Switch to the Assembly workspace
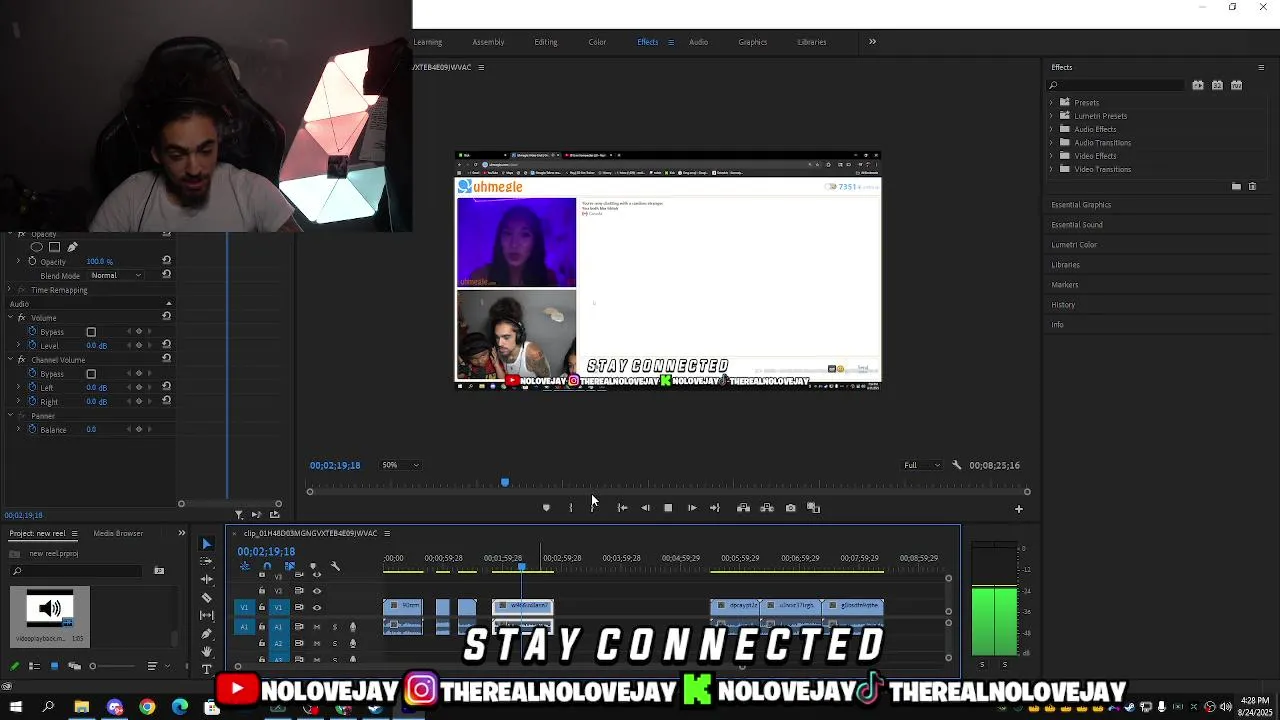The width and height of the screenshot is (1280, 720). tap(488, 42)
